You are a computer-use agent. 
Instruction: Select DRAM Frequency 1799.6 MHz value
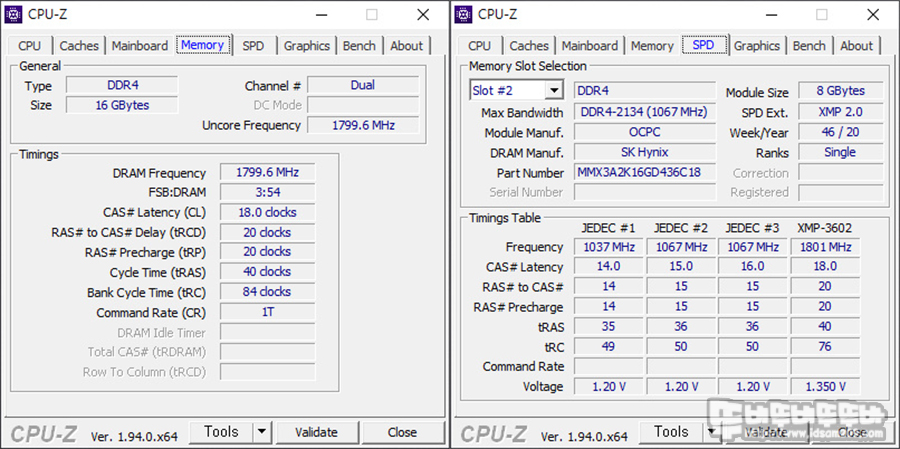(x=267, y=173)
